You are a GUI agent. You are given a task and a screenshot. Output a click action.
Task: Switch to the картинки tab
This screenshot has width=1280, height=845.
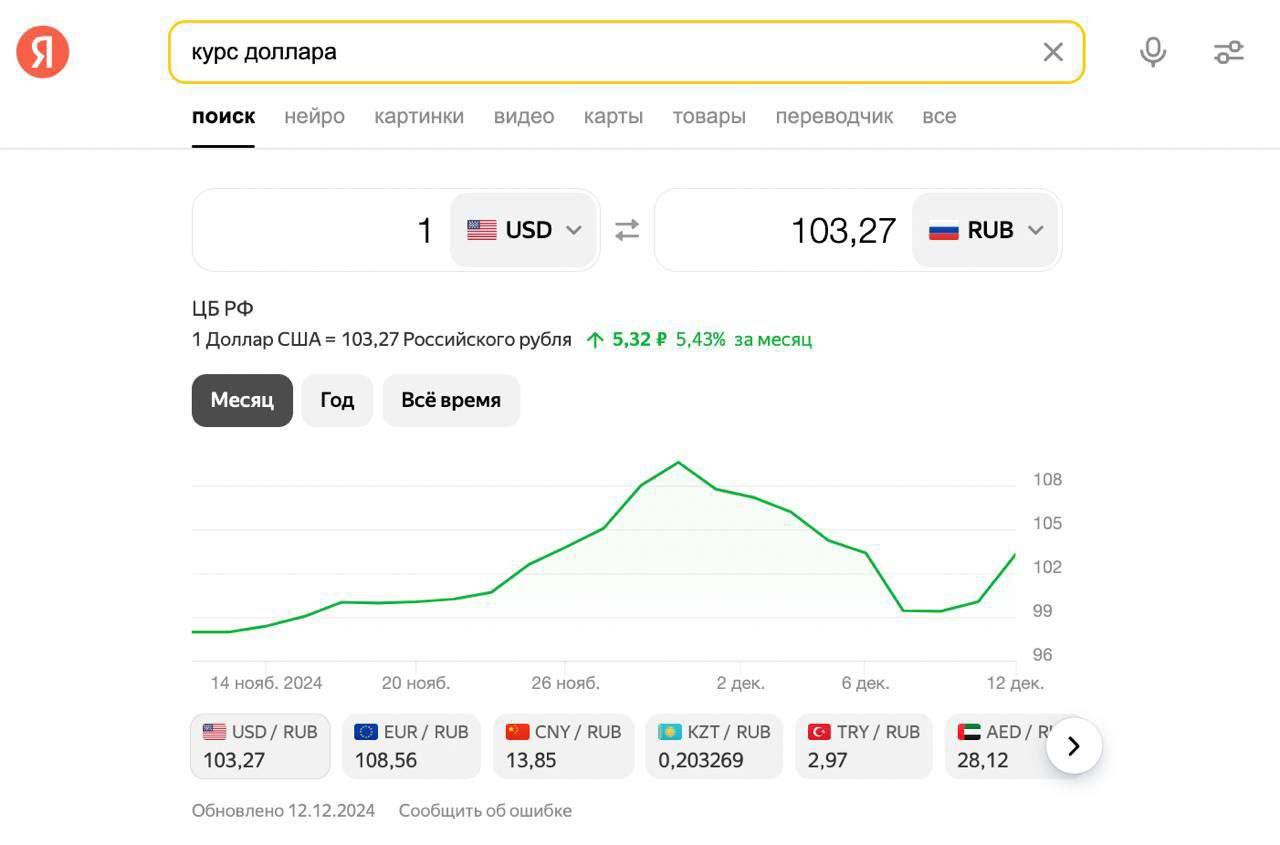coord(419,116)
